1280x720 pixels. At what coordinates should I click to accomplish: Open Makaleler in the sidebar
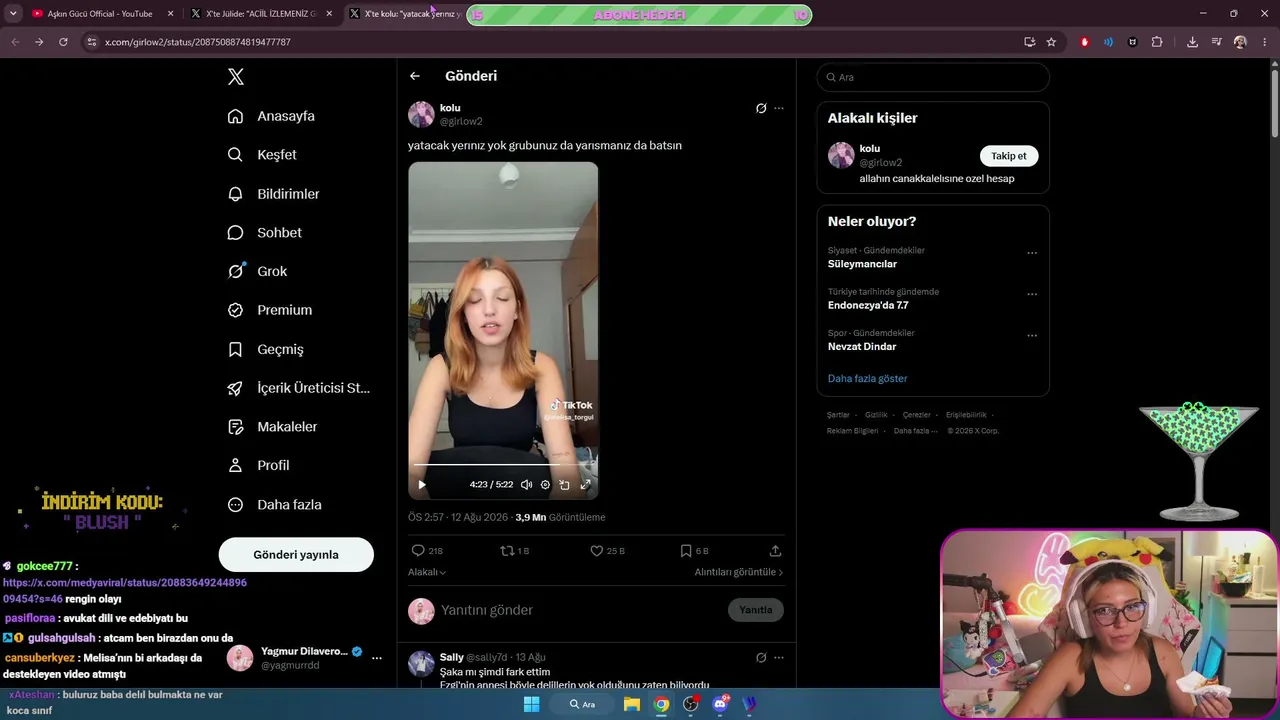coord(272,427)
